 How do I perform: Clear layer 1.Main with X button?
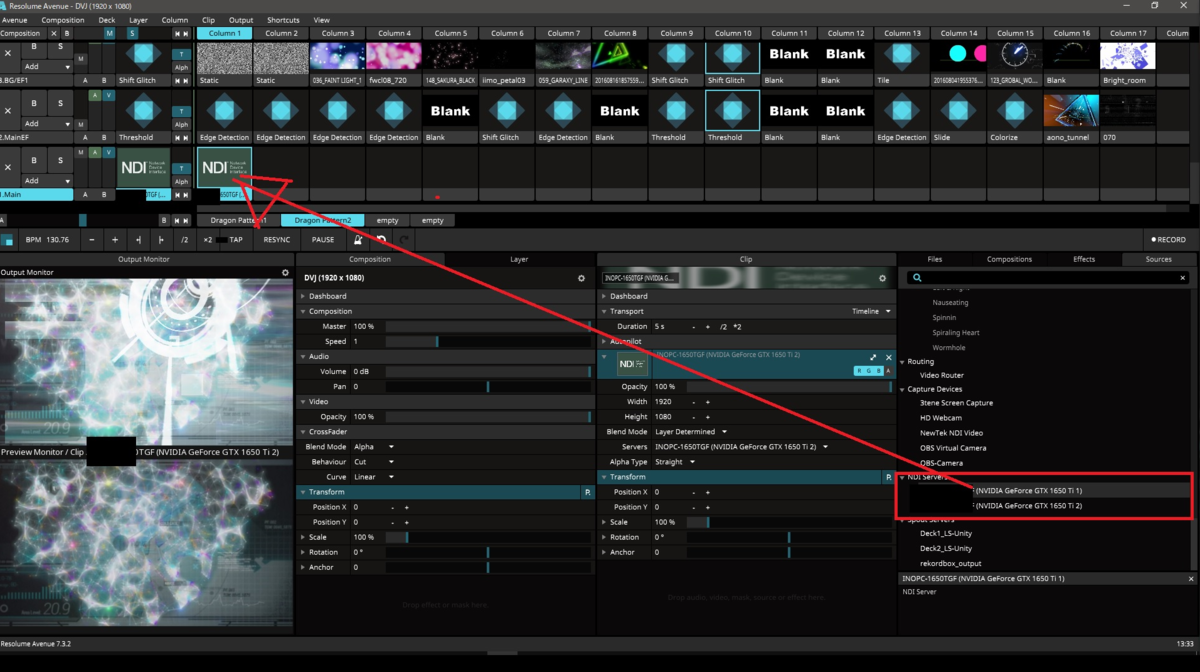pos(8,168)
